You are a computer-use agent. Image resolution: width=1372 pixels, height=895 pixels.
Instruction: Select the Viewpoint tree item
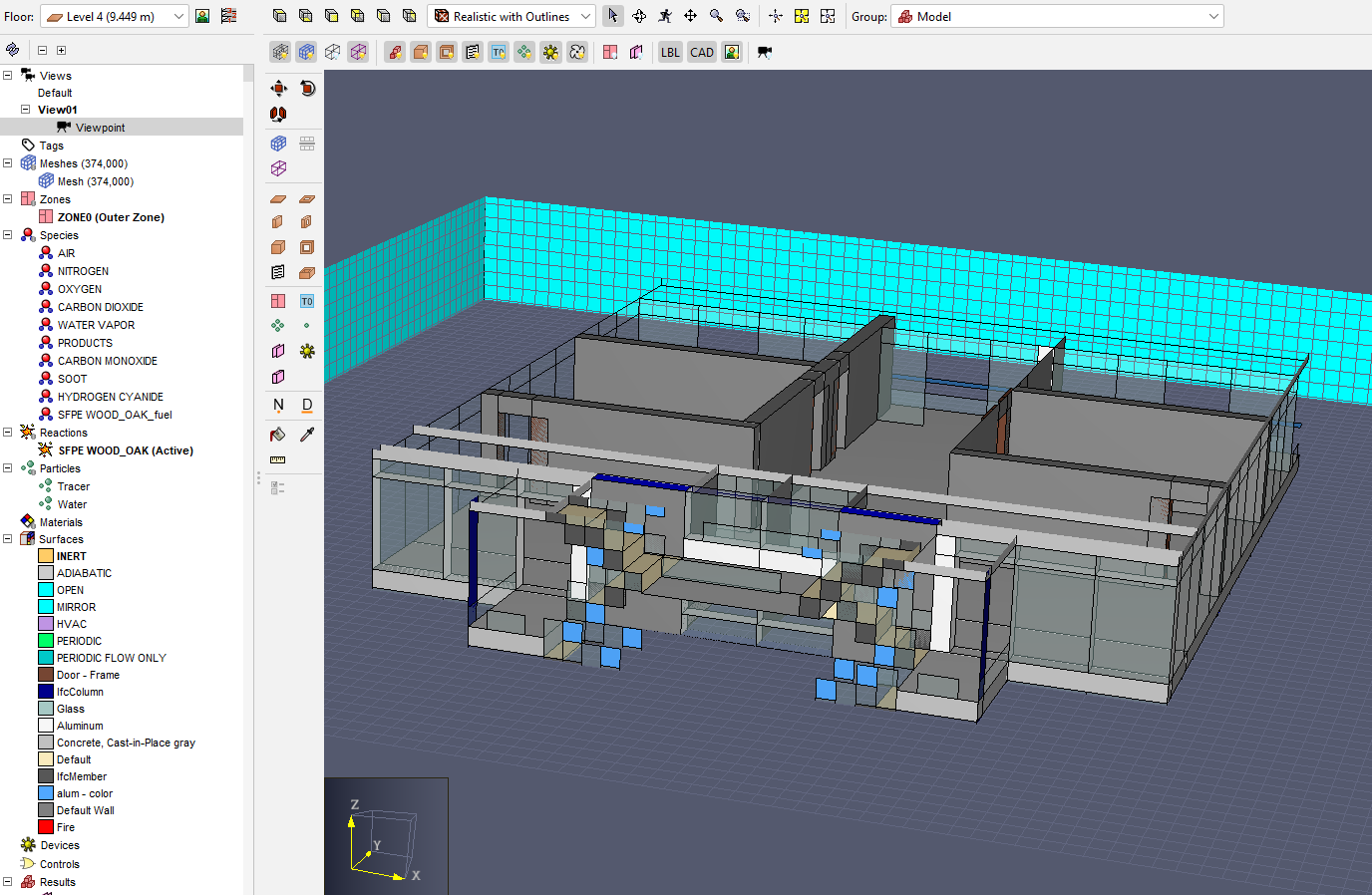coord(100,128)
